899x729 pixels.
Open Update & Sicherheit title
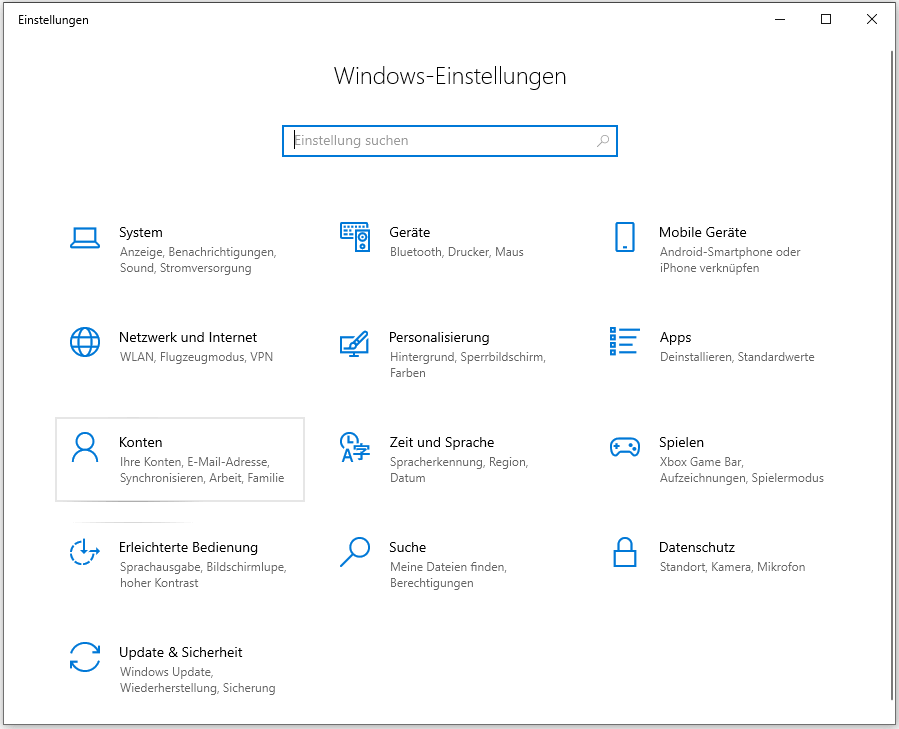point(181,652)
